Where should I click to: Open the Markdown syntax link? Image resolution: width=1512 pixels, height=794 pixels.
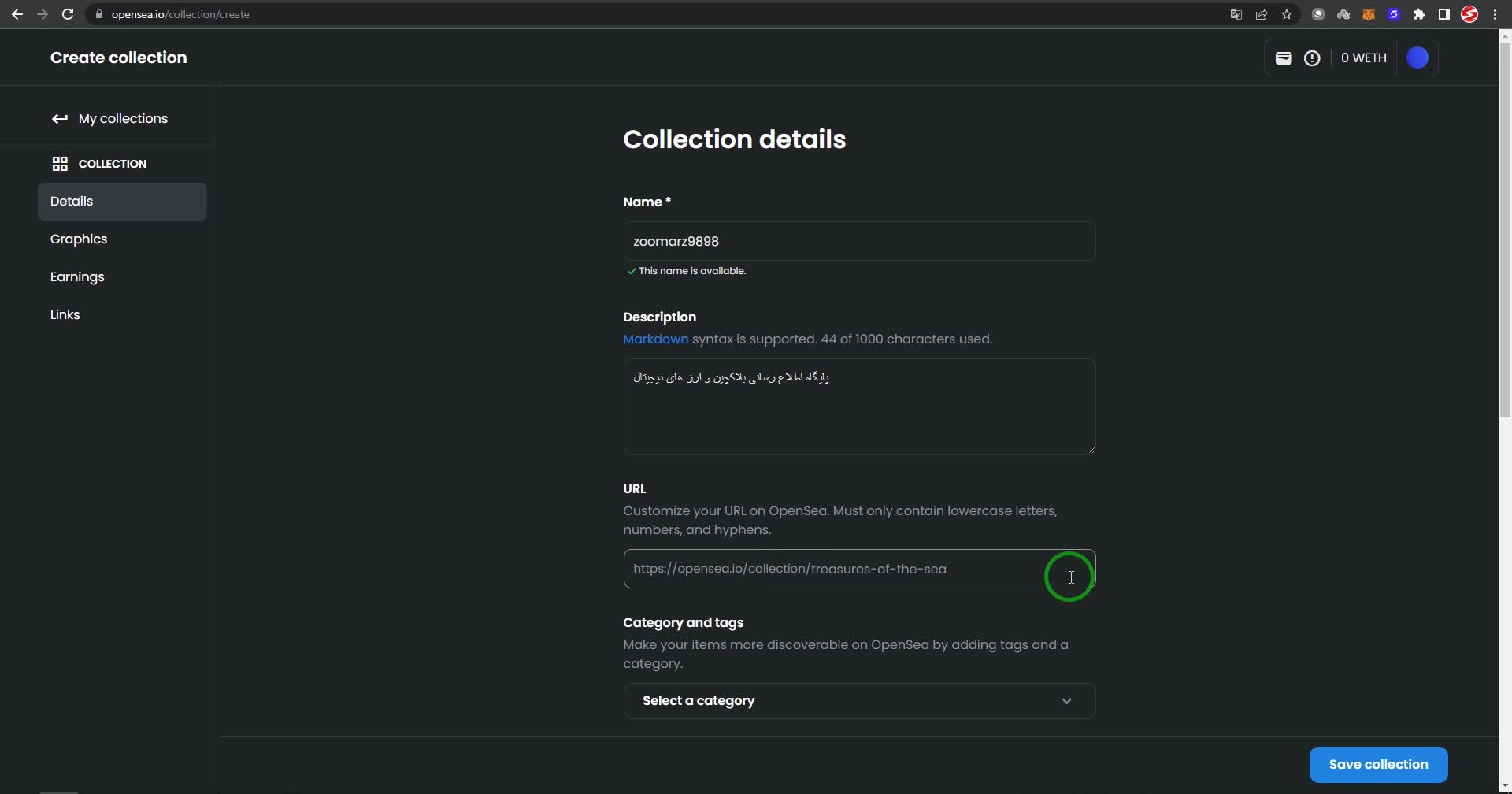pos(655,339)
